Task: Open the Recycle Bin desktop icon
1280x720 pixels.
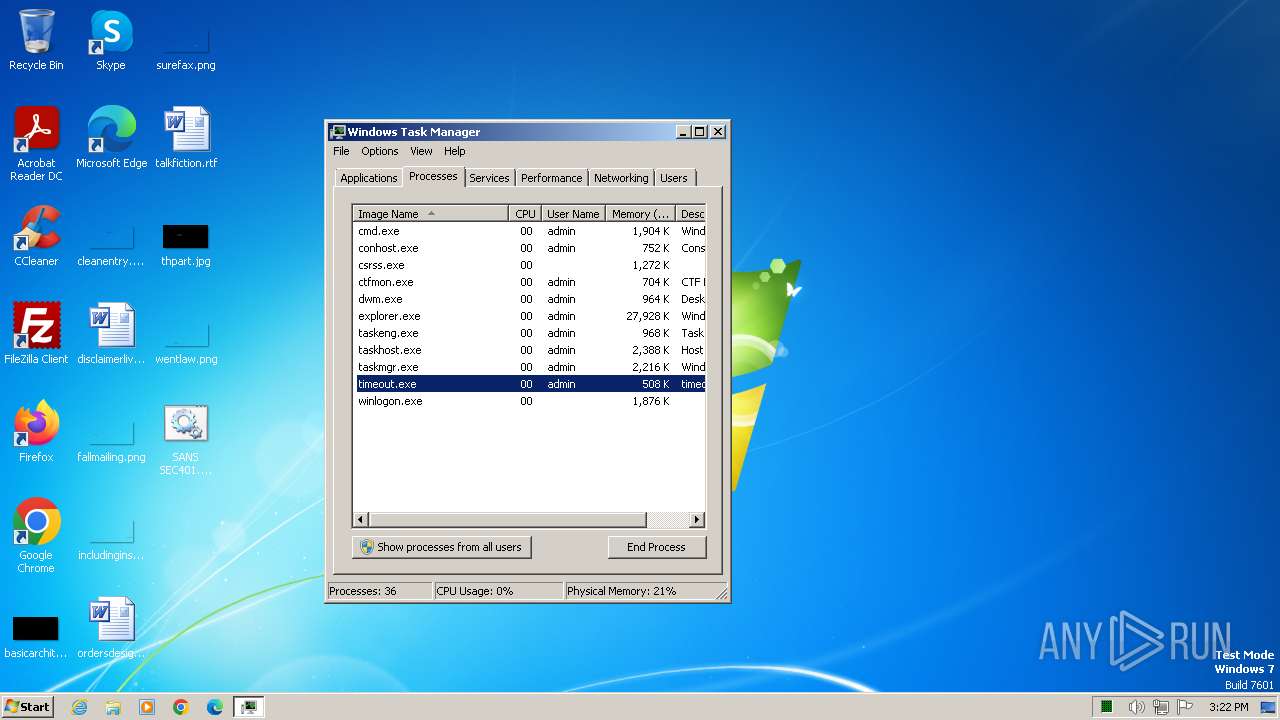Action: tap(36, 41)
